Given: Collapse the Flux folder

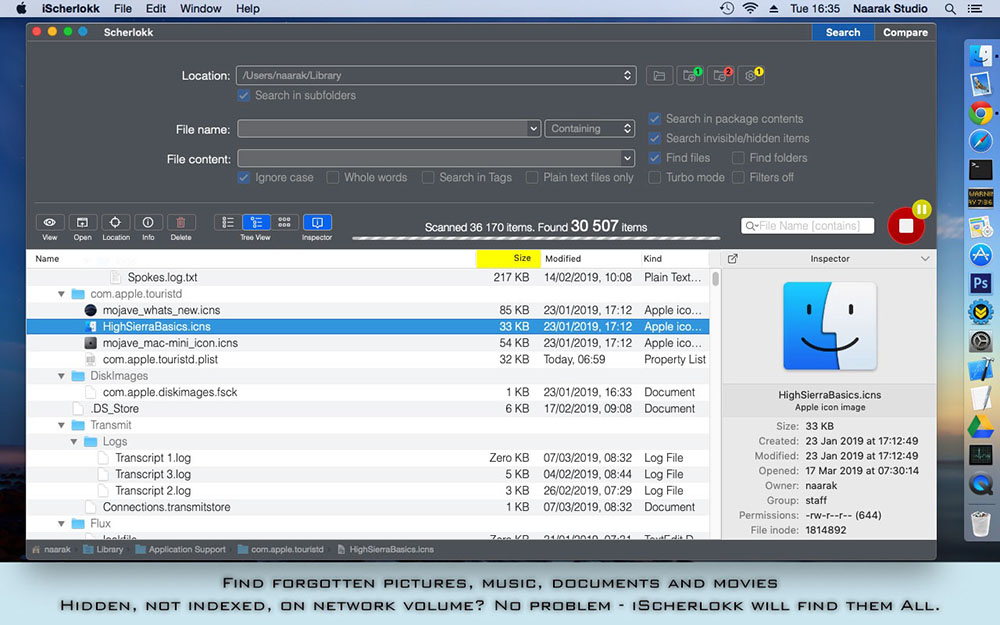Looking at the screenshot, I should click(x=61, y=524).
